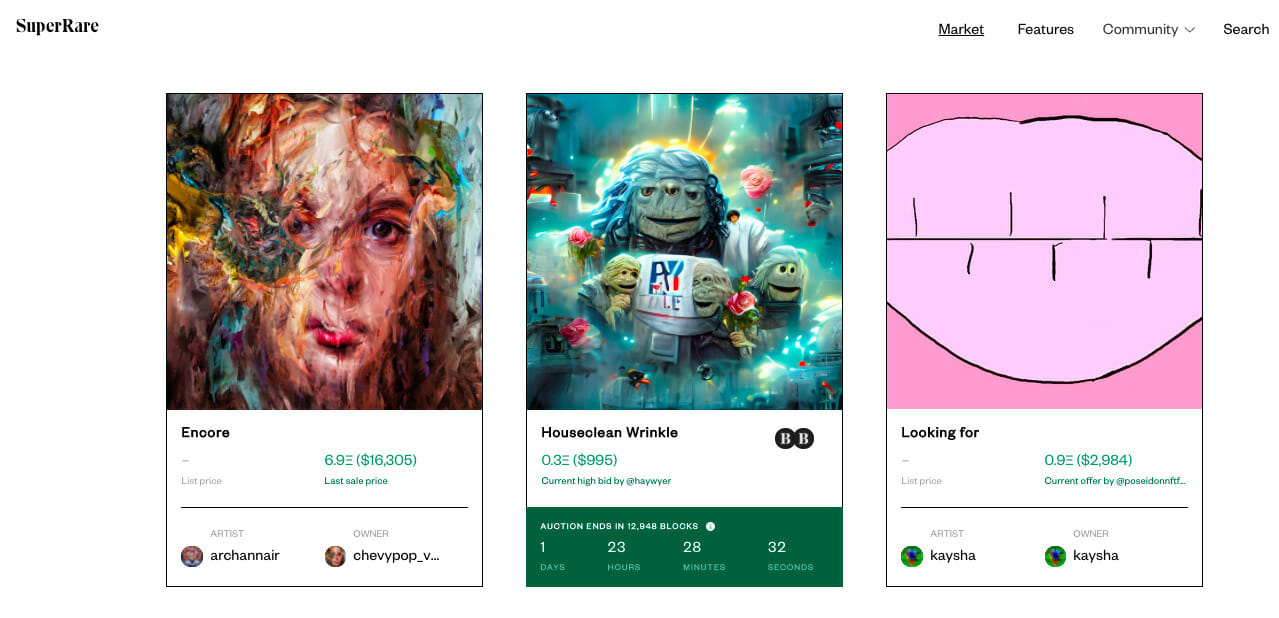Image resolution: width=1279 pixels, height=618 pixels.
Task: Open the Encore artwork title
Action: (x=205, y=432)
